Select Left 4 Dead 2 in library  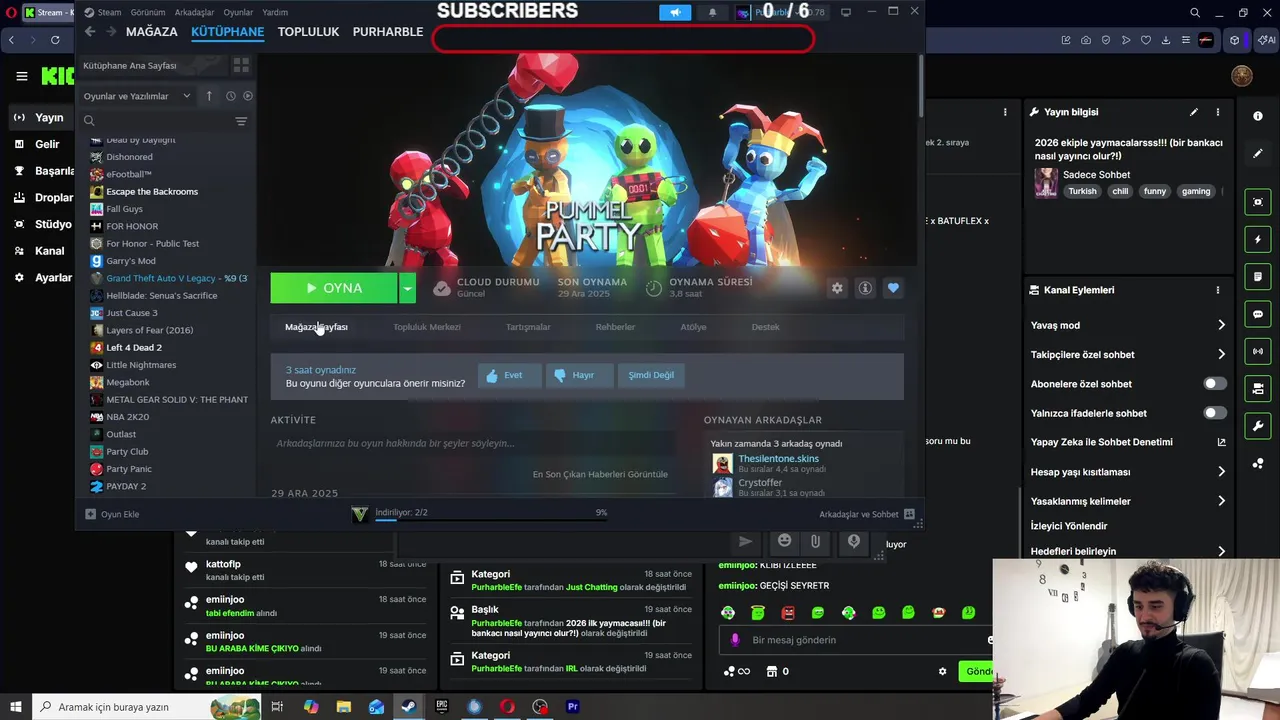click(x=134, y=347)
